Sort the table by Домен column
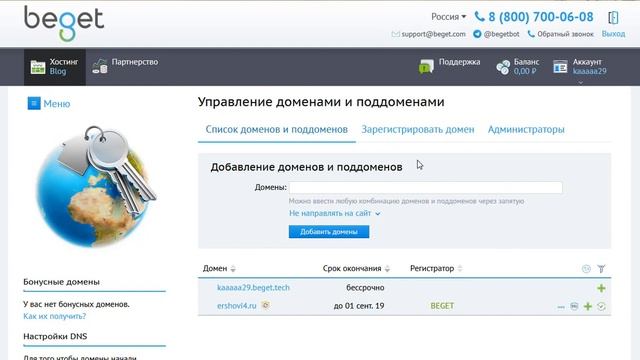 [219, 268]
